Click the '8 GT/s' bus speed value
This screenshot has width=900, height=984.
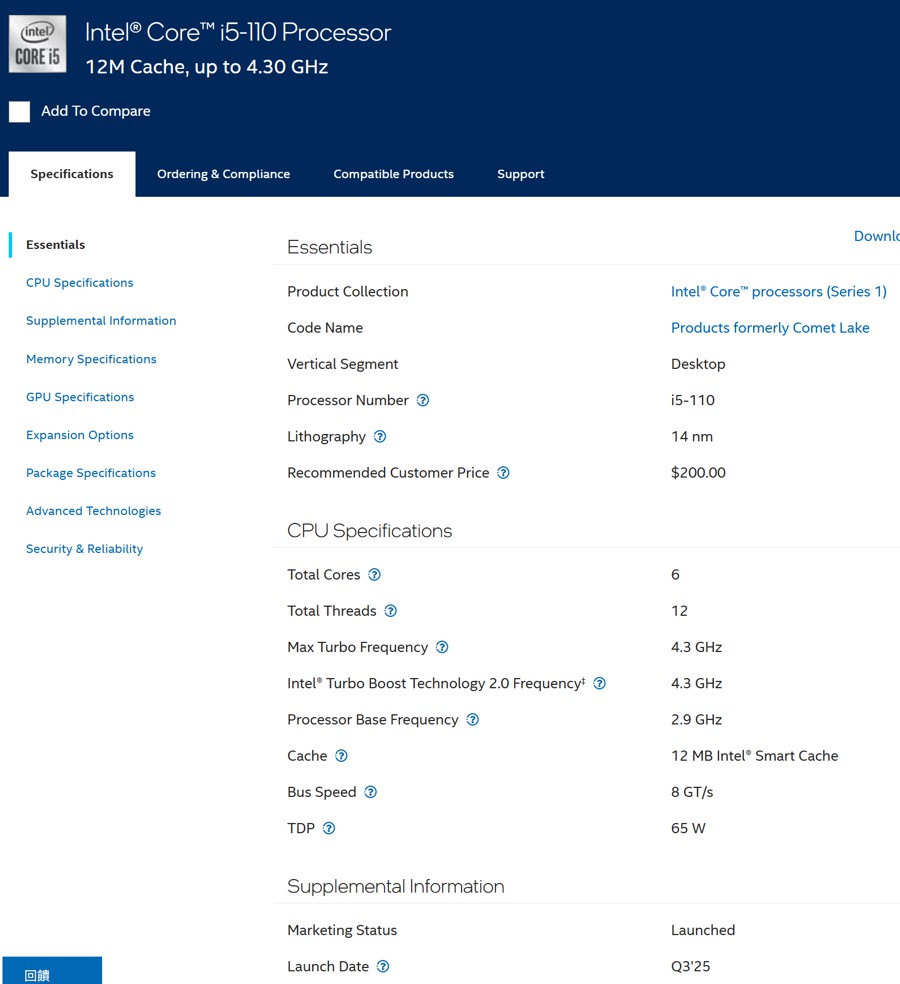692,792
